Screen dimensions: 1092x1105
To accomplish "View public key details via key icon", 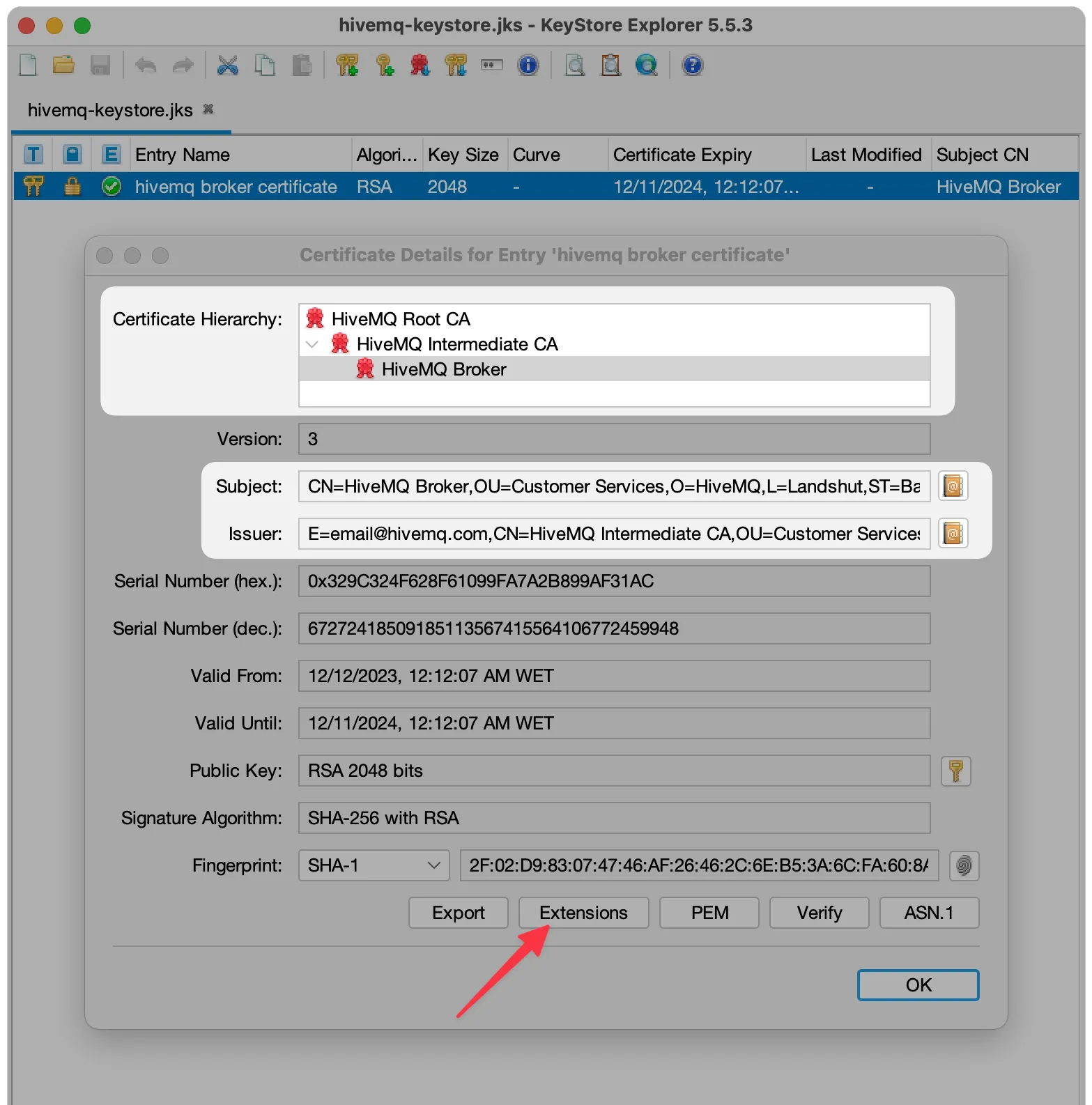I will (x=955, y=771).
